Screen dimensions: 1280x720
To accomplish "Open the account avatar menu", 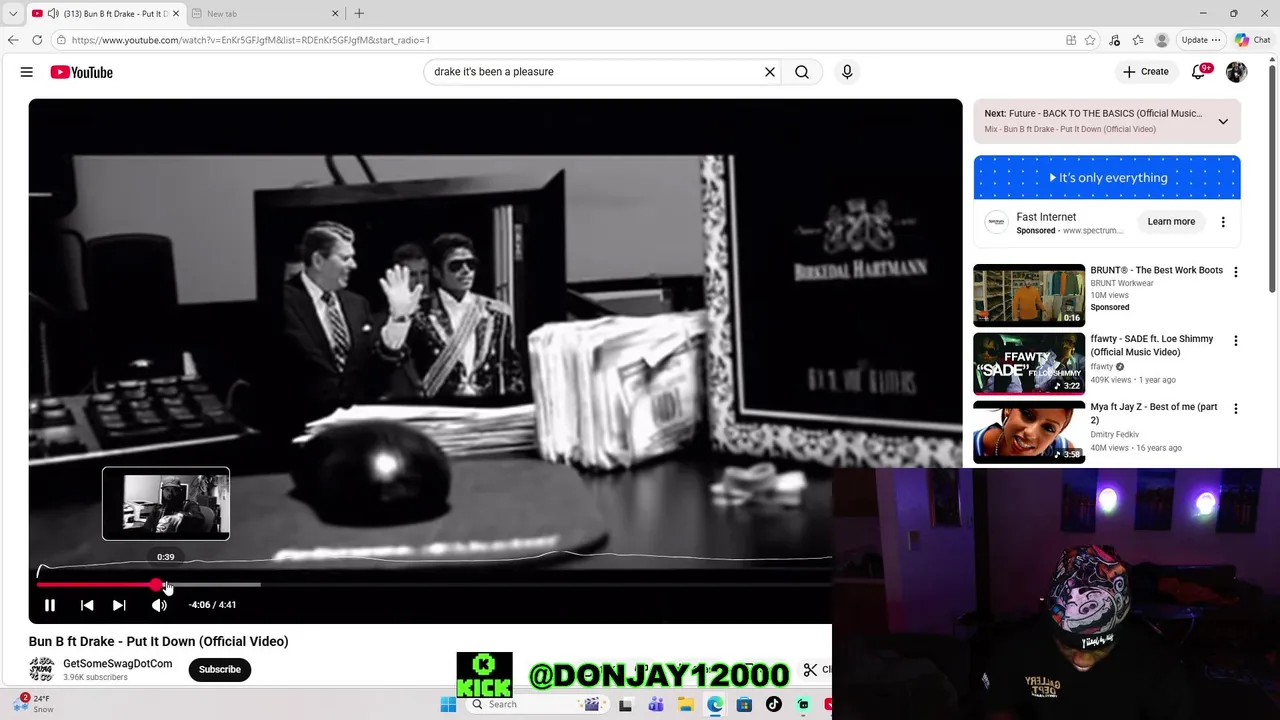I will [1237, 72].
